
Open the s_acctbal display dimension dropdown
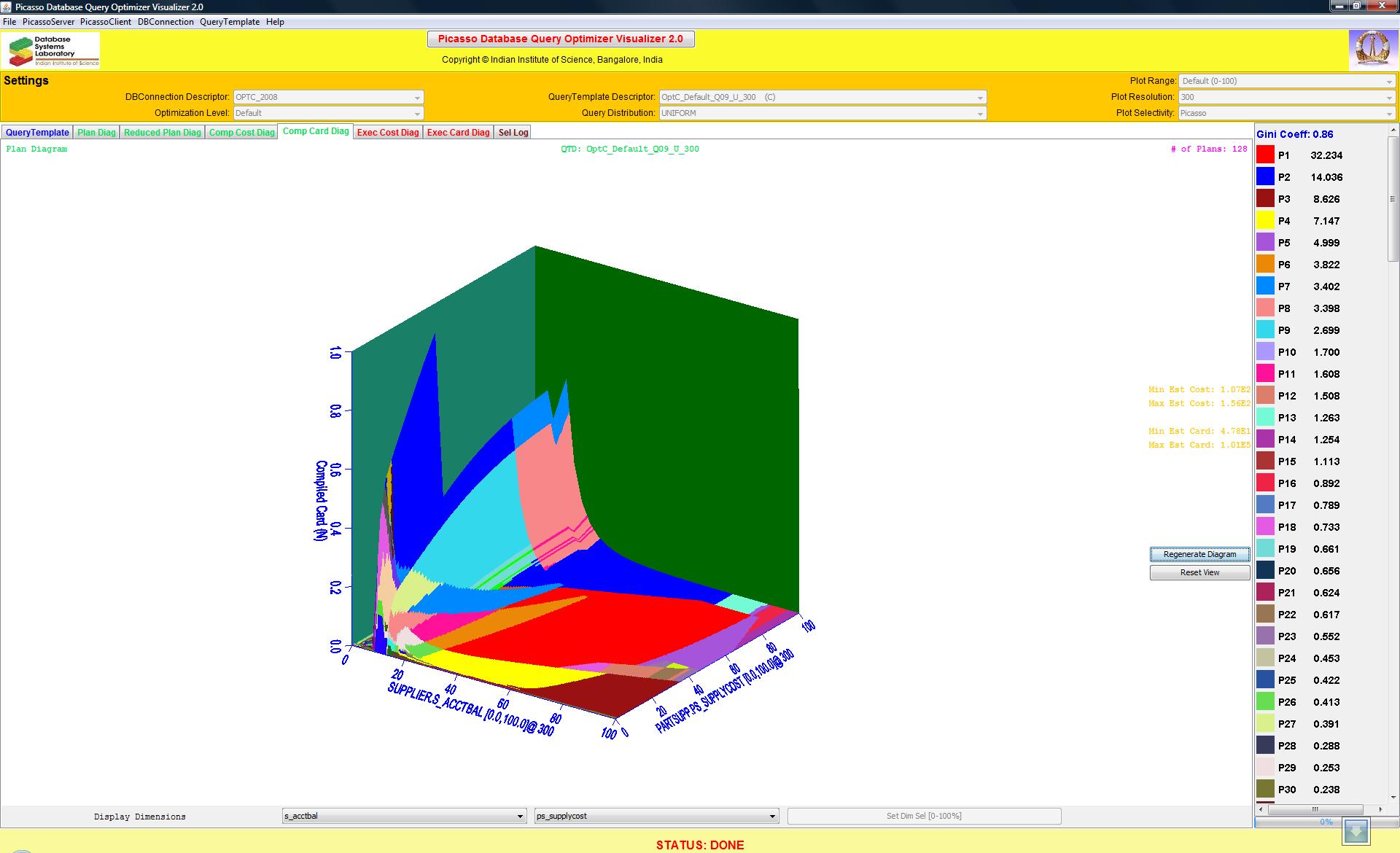pos(404,816)
